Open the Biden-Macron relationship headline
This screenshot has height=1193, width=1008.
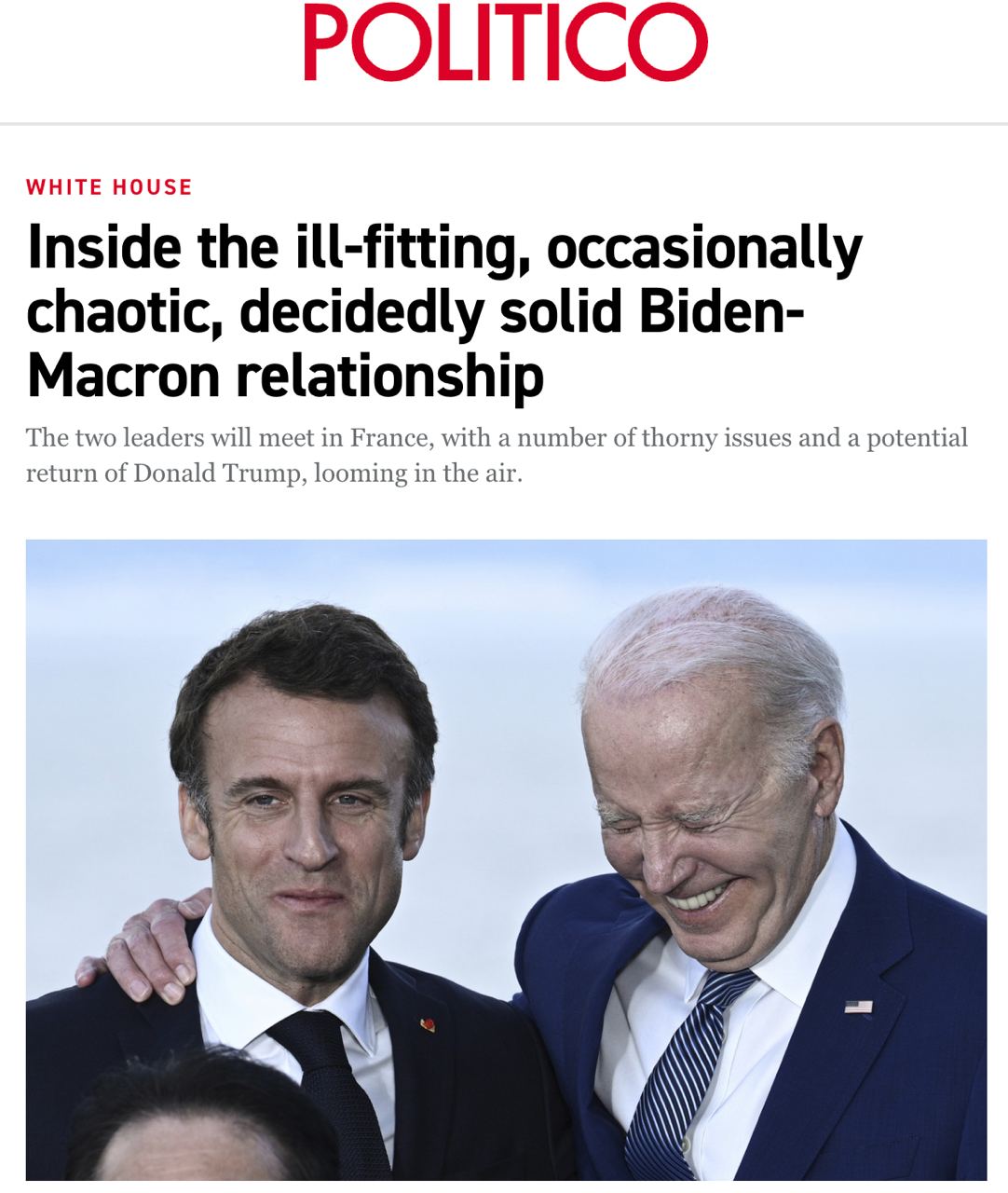coord(445,310)
